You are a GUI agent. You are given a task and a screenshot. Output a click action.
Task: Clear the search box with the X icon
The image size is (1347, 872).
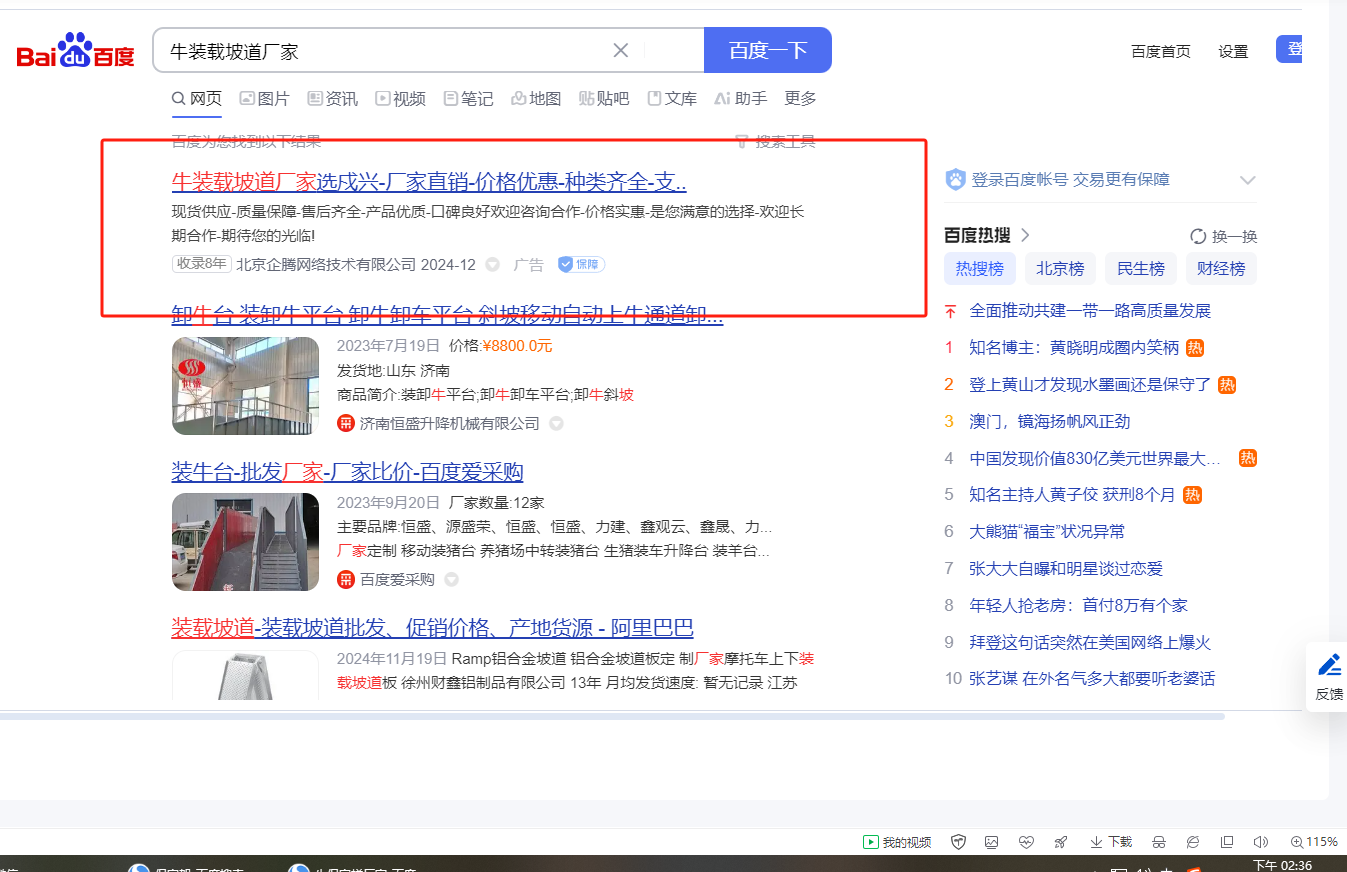[x=620, y=51]
